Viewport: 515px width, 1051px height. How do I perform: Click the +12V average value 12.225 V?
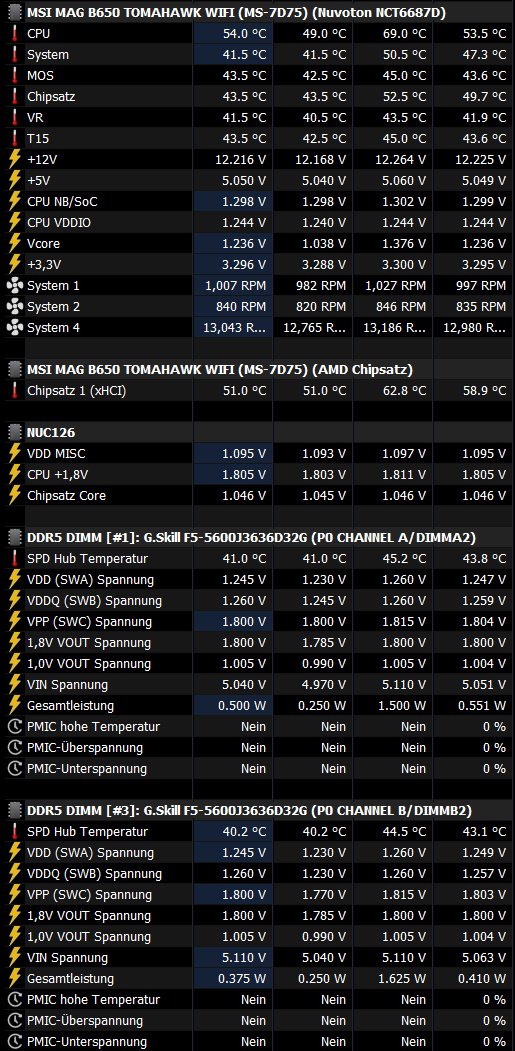click(481, 160)
